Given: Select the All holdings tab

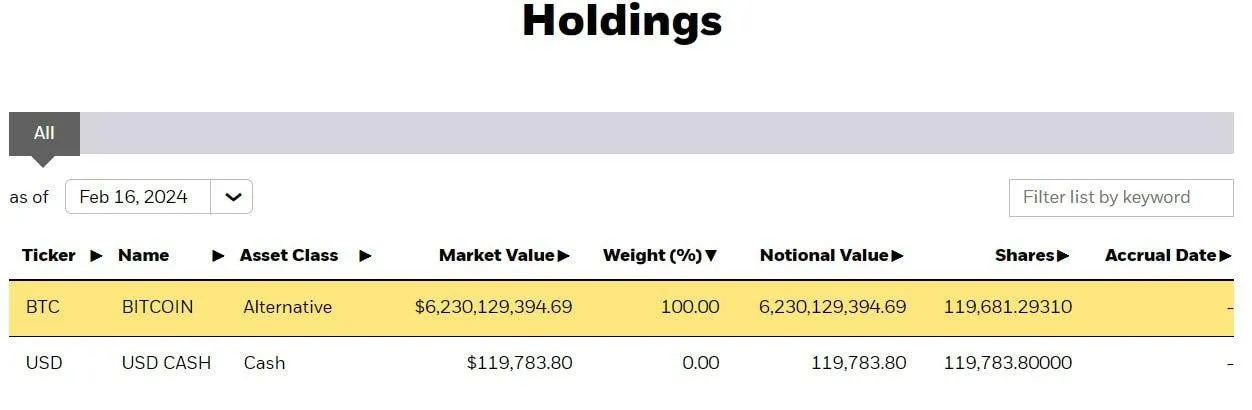Looking at the screenshot, I should coord(44,133).
